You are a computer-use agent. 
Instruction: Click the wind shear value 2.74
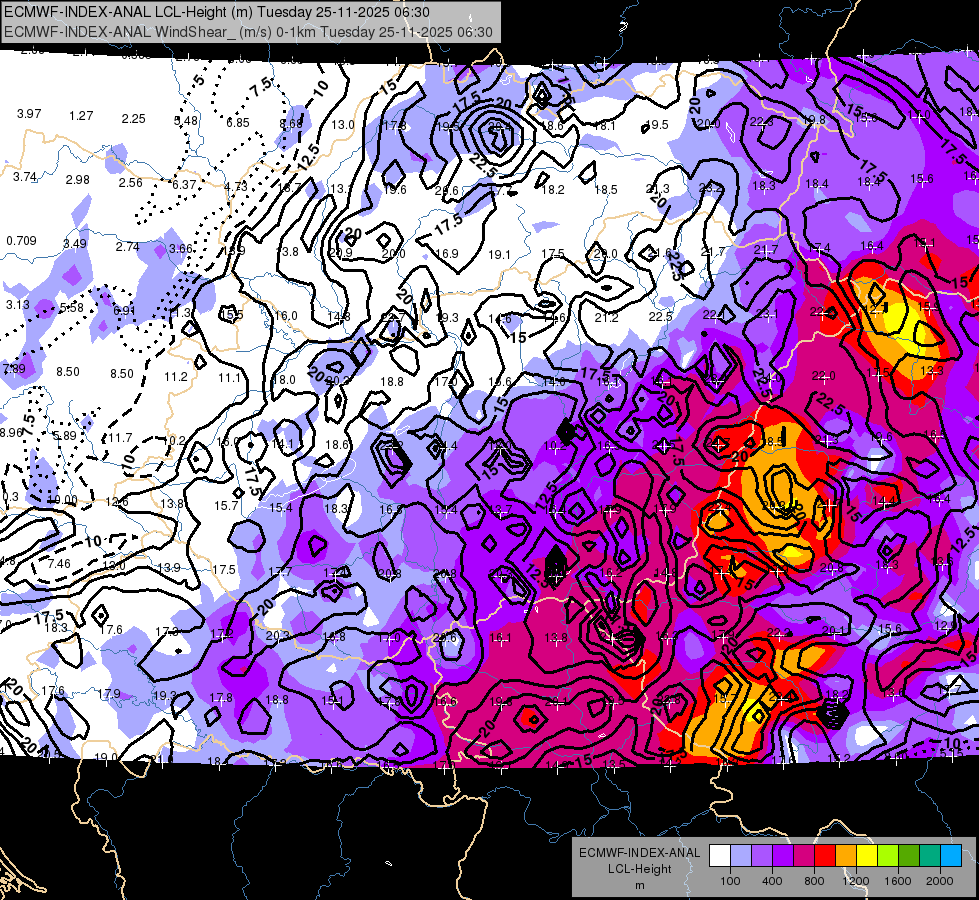[127, 247]
